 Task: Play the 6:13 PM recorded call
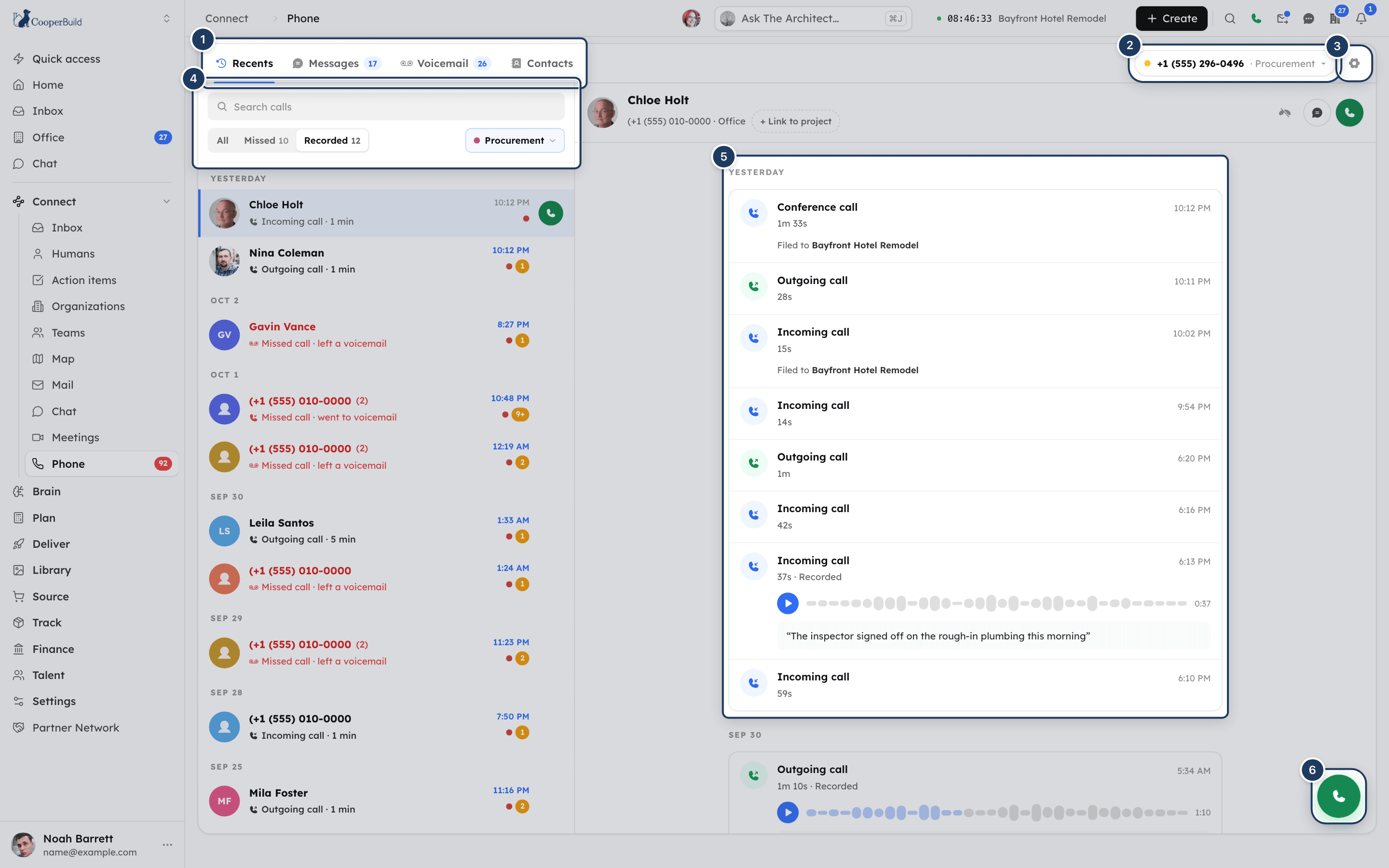[788, 603]
